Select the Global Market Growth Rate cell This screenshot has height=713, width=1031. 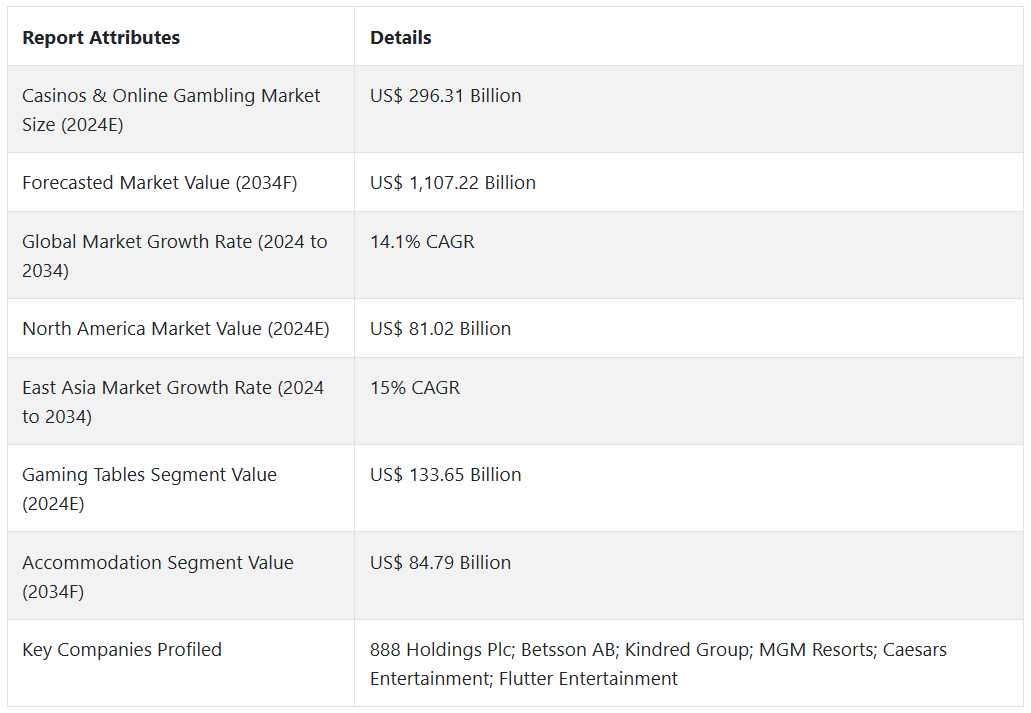[x=174, y=256]
